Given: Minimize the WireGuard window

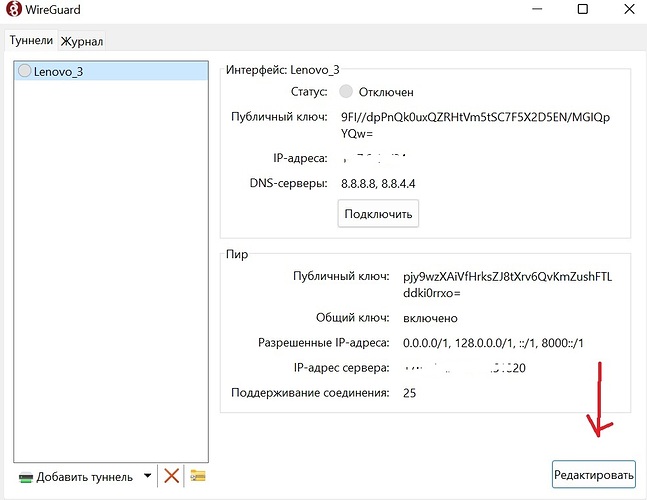Looking at the screenshot, I should (x=537, y=9).
